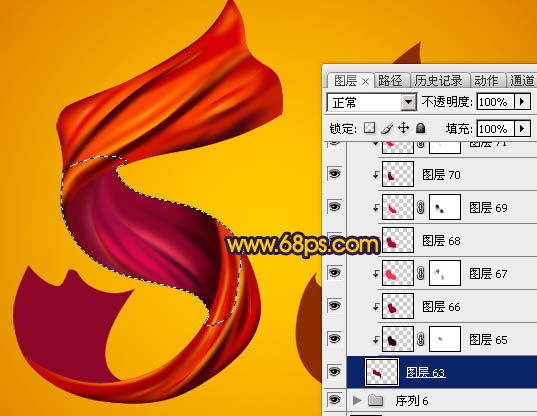The height and width of the screenshot is (416, 537).
Task: Toggle visibility of 图层 66
Action: click(x=335, y=305)
